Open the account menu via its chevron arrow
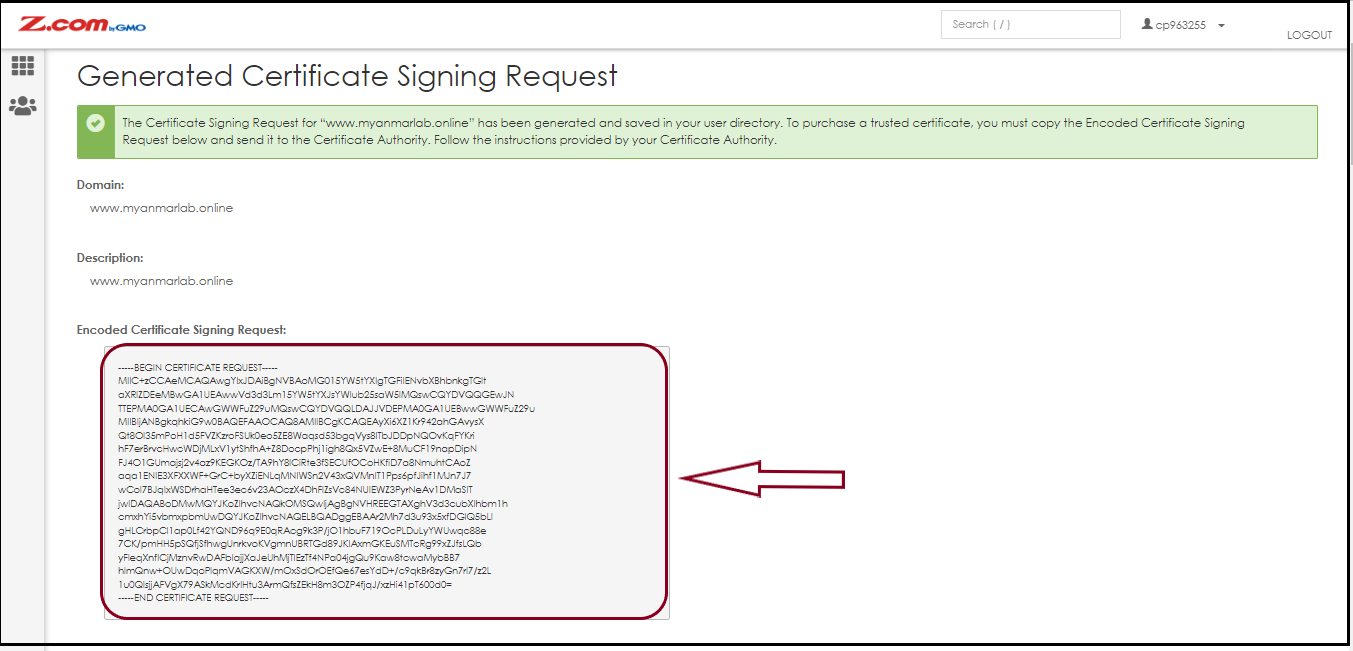1353x651 pixels. tap(1221, 25)
